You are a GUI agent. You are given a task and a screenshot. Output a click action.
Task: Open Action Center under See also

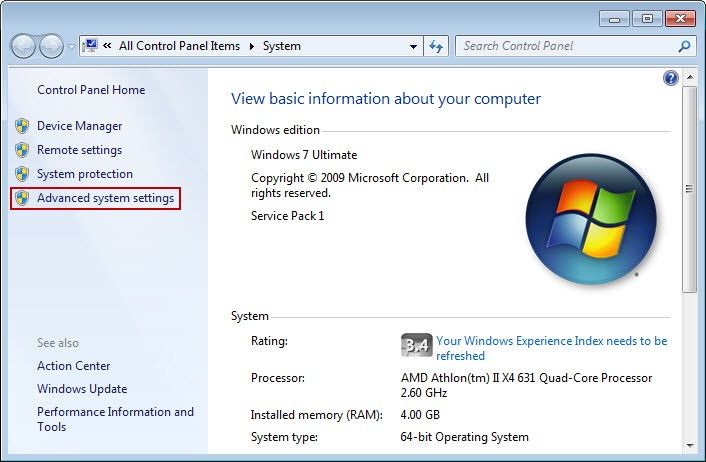point(73,366)
